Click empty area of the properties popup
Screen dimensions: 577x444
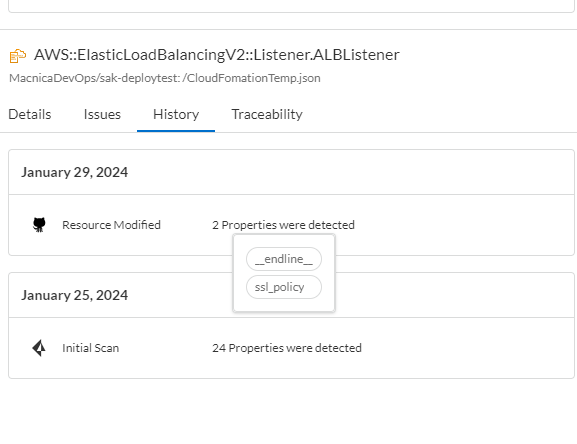284,305
